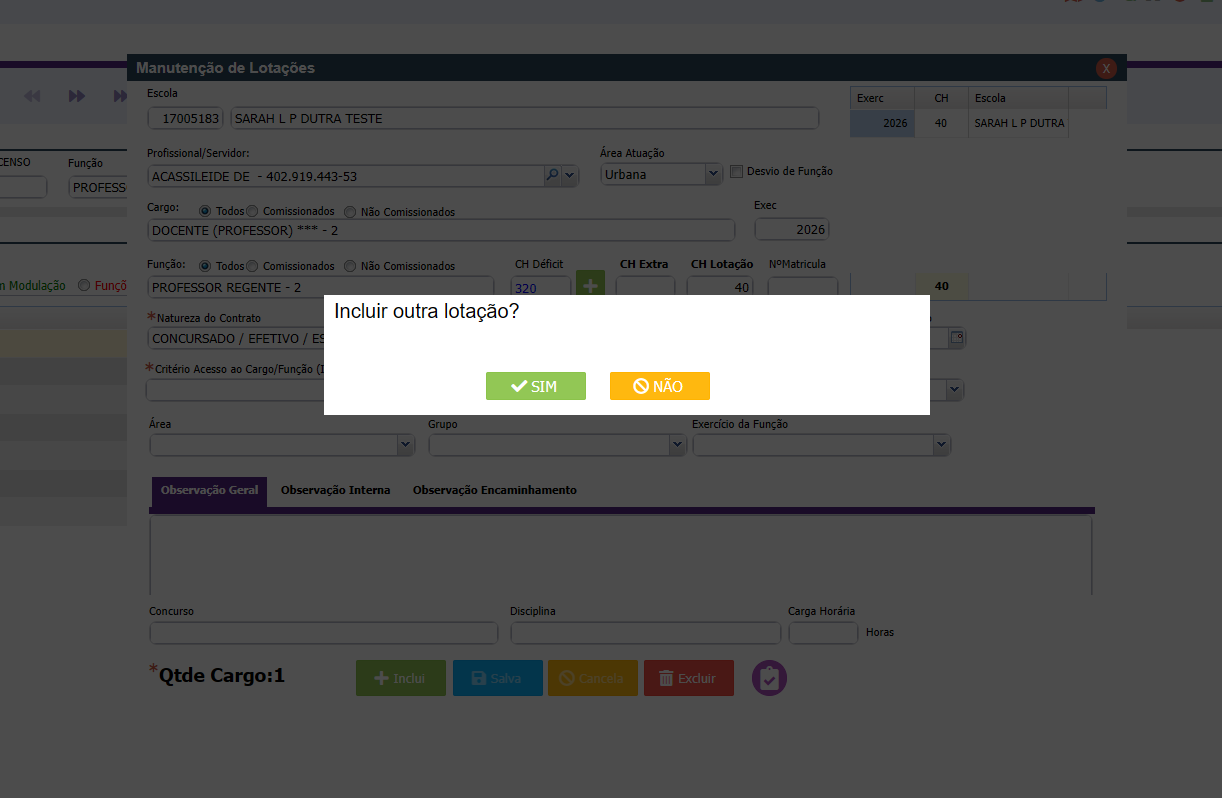This screenshot has width=1222, height=798.
Task: Enable the Desvio de Função checkbox
Action: tap(737, 171)
